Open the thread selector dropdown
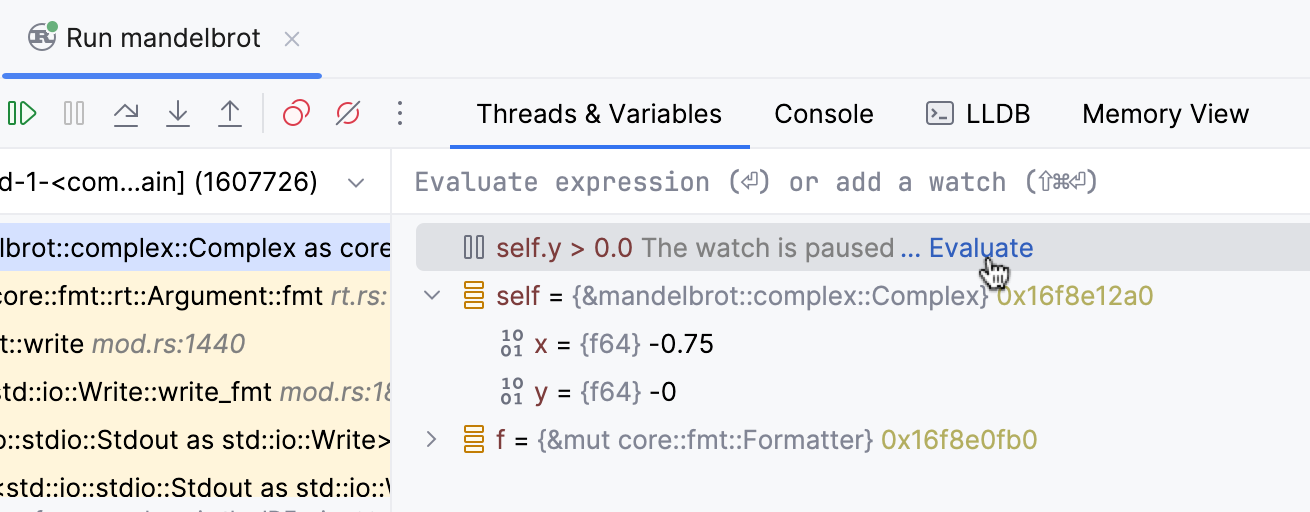The height and width of the screenshot is (512, 1310). tap(355, 183)
